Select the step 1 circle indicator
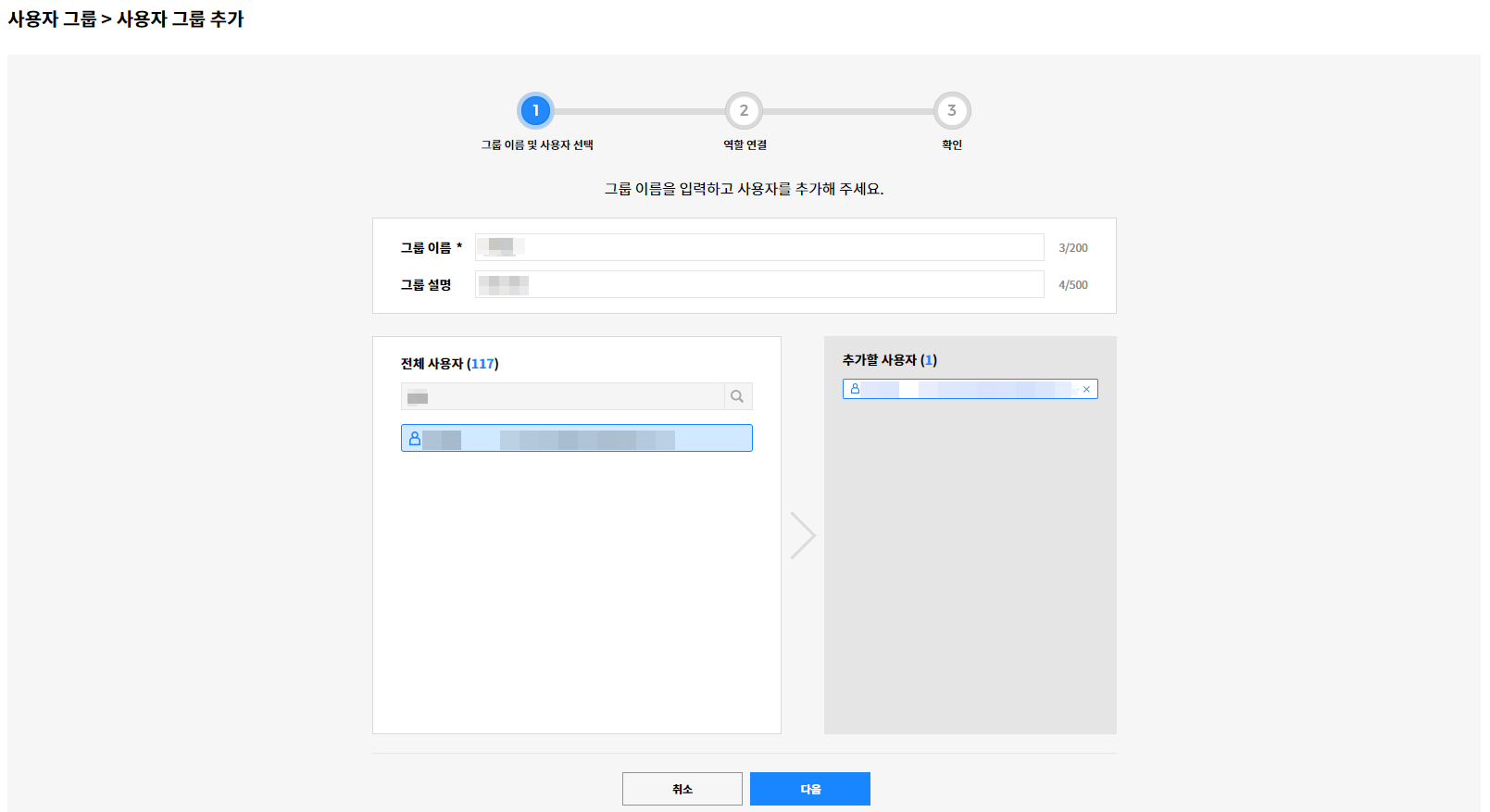Viewport: 1490px width, 812px height. tap(535, 111)
